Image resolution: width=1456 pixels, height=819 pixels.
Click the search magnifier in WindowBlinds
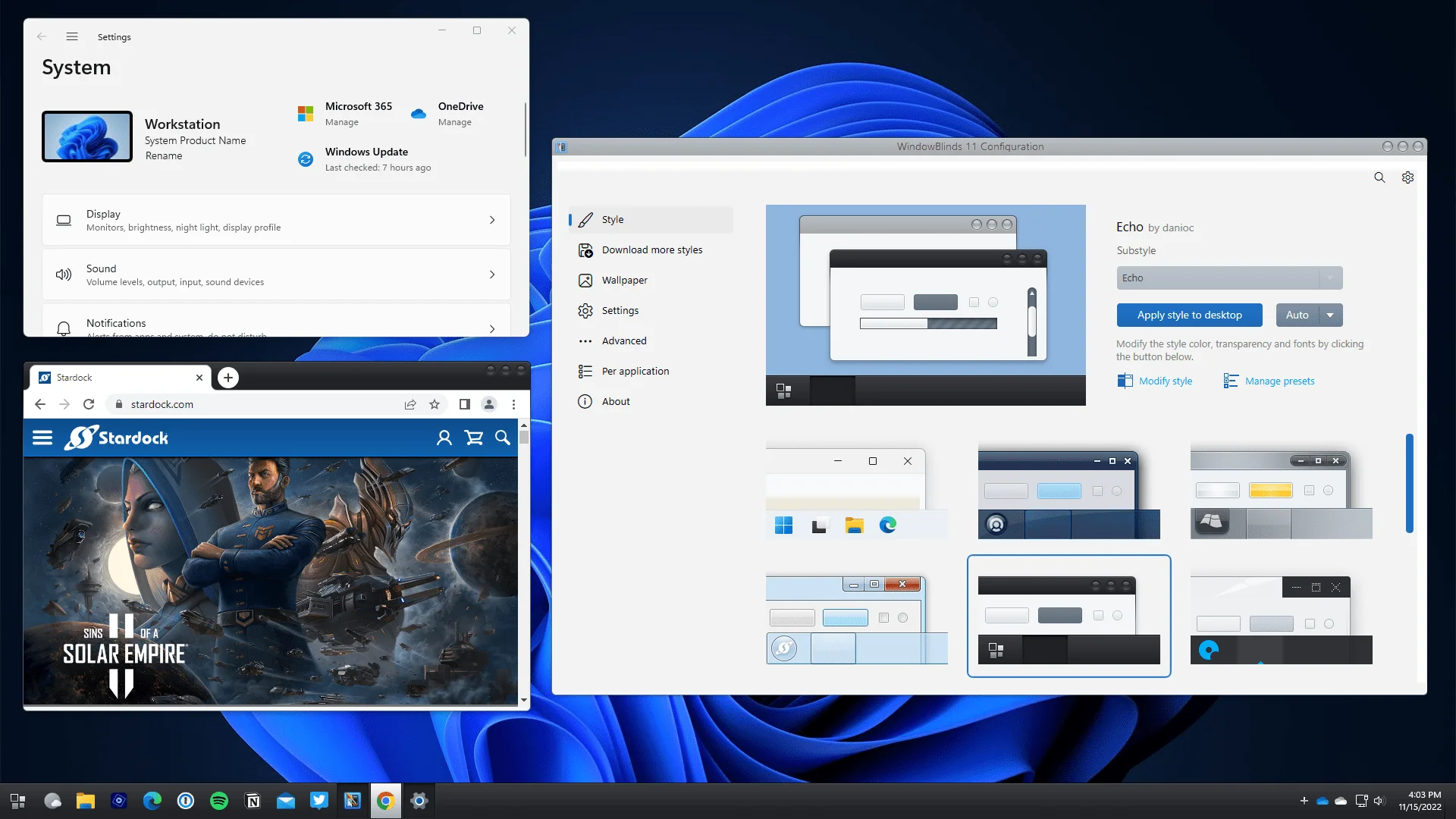1379,177
